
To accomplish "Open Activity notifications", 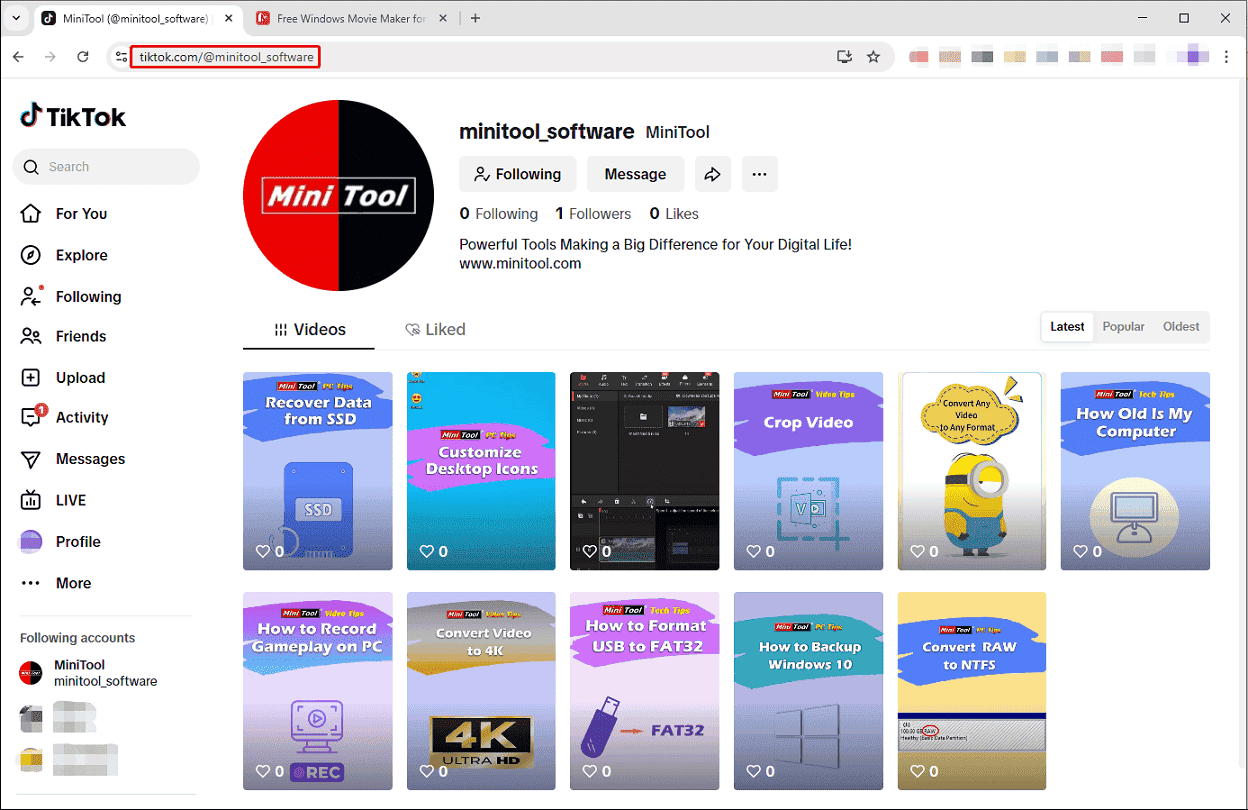I will click(65, 418).
